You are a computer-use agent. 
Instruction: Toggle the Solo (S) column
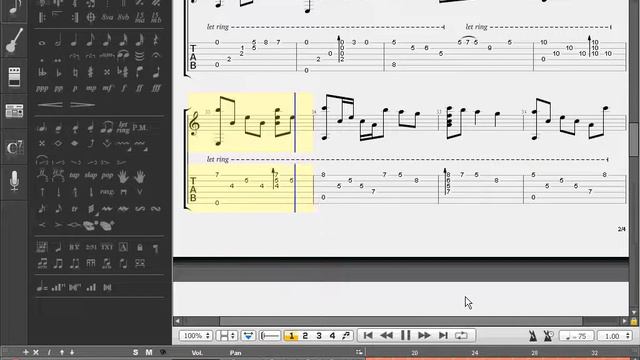pos(136,352)
